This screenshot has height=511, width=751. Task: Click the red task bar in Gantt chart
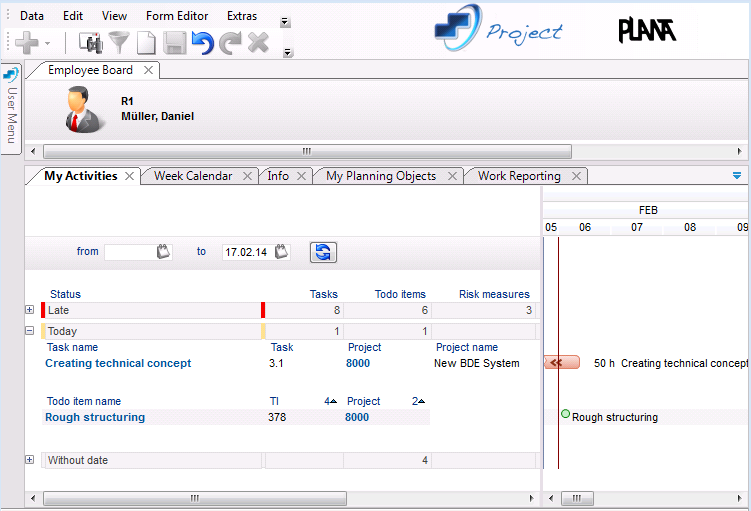[562, 363]
